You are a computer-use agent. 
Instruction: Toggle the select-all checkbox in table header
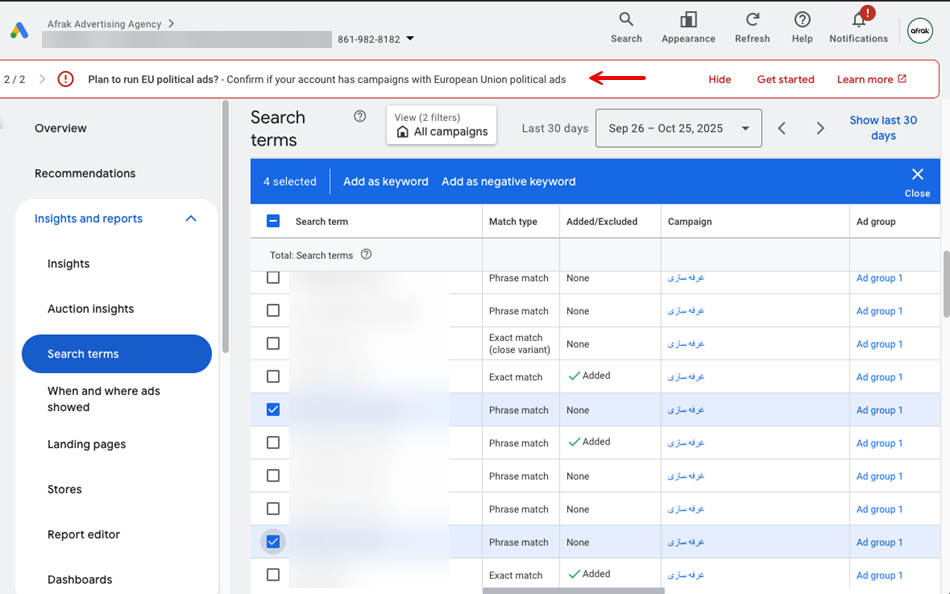[273, 221]
